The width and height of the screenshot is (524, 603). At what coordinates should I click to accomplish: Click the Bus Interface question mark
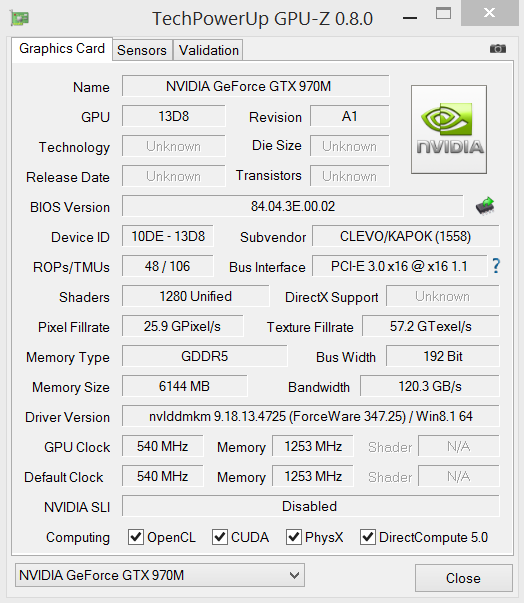(x=496, y=266)
